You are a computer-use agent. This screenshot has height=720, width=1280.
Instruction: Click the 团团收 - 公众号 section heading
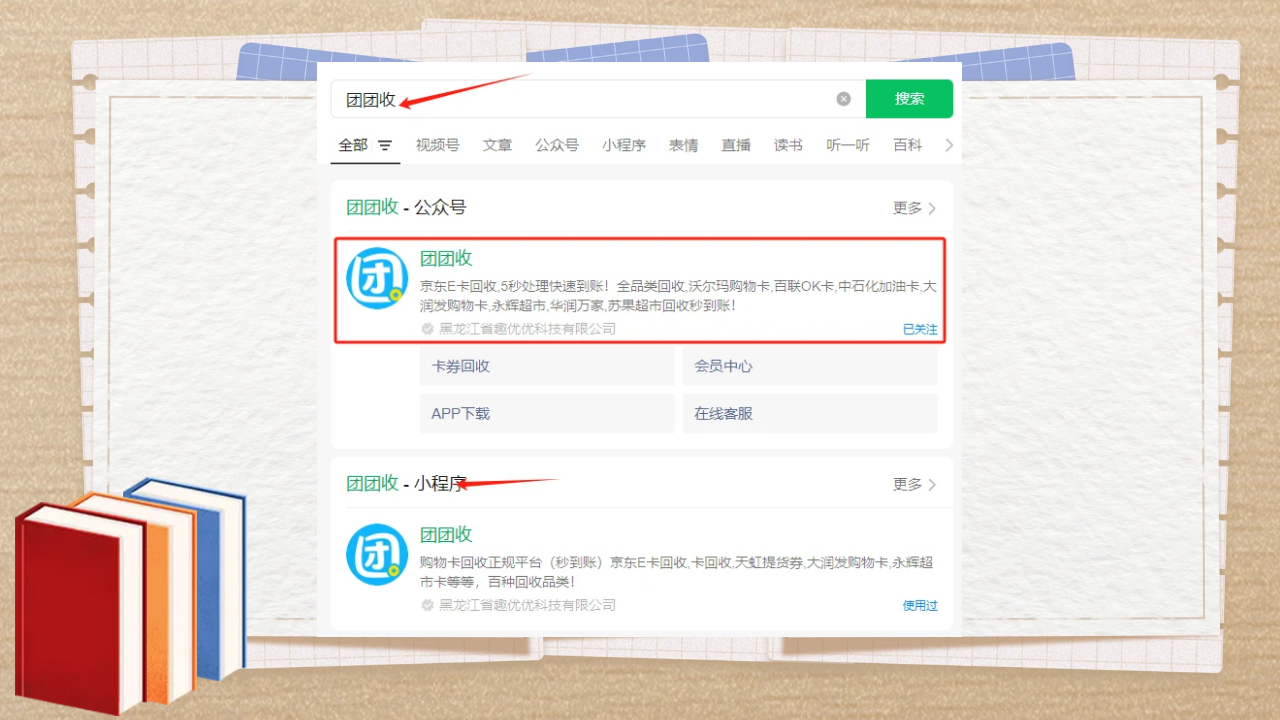click(406, 208)
